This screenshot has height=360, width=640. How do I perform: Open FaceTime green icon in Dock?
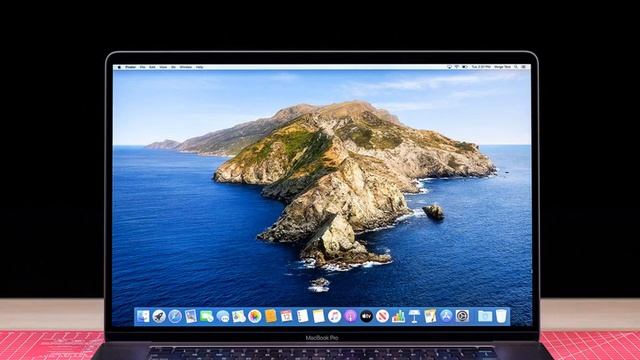[x=207, y=316]
